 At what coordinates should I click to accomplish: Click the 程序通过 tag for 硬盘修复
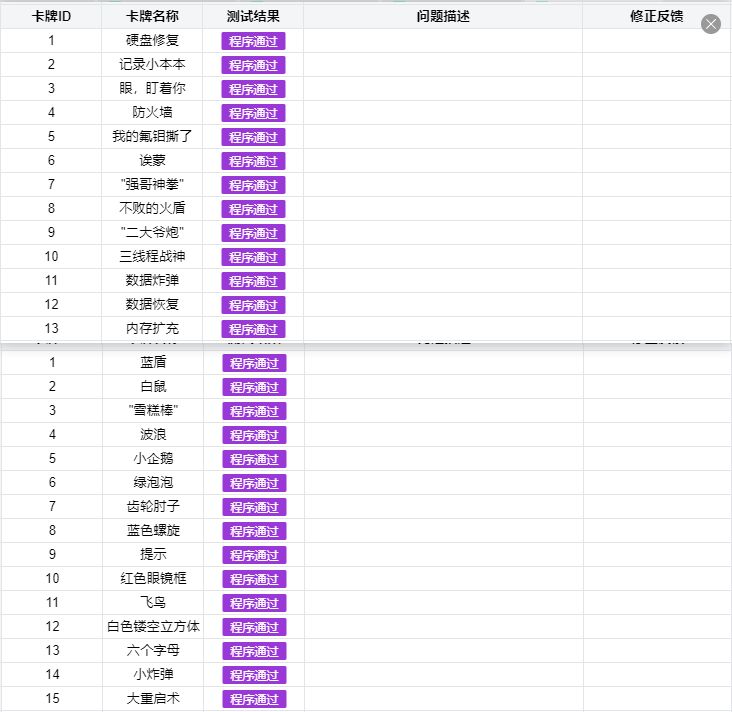tap(253, 41)
